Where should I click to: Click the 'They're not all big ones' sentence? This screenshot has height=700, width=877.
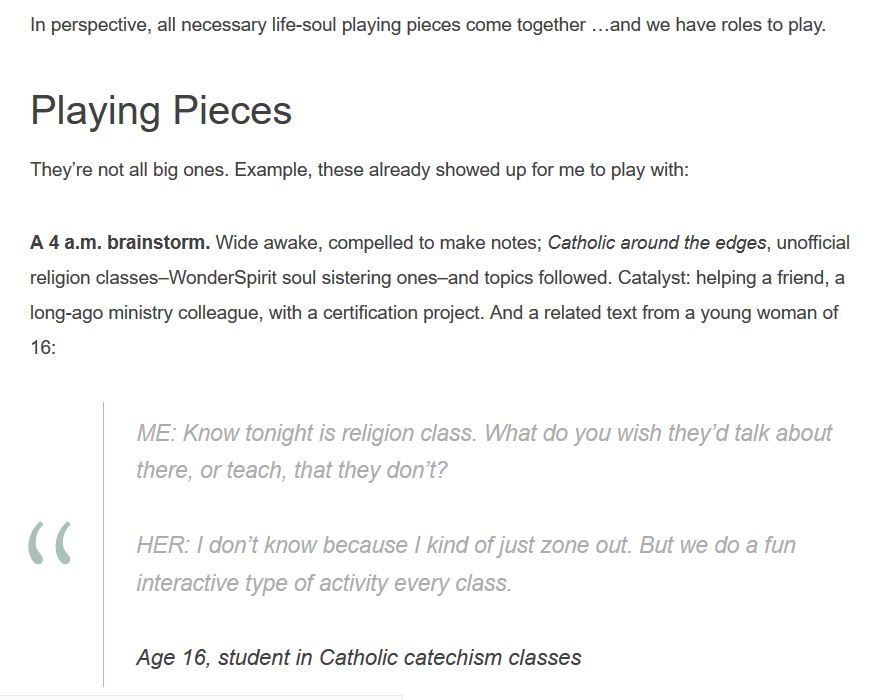point(360,169)
